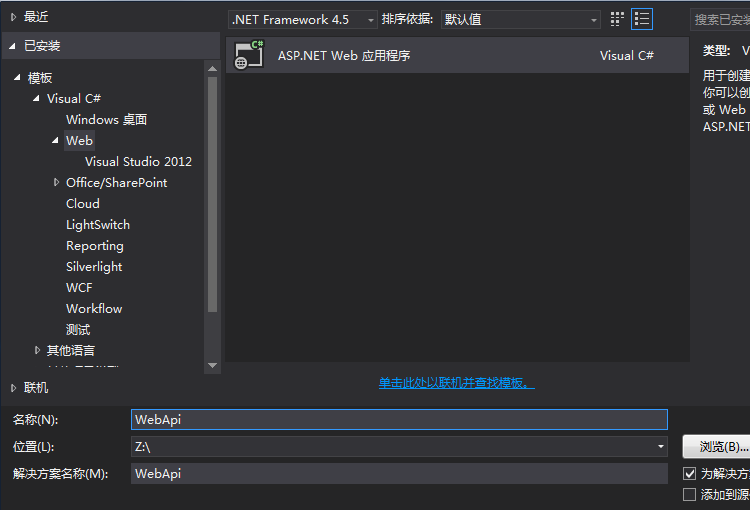This screenshot has height=510, width=750.
Task: Select the Reporting template category
Action: click(x=95, y=246)
